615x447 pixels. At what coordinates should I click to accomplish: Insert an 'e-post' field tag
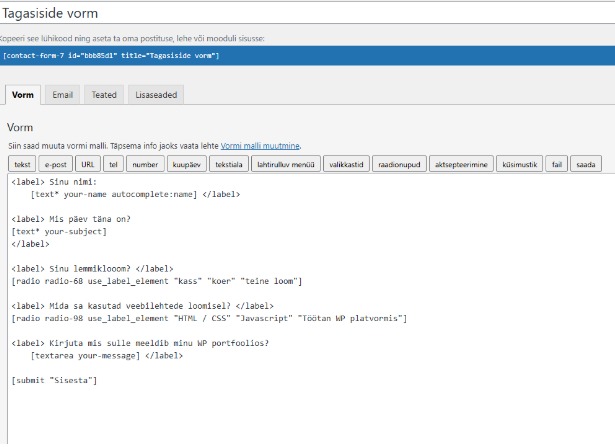(56, 164)
